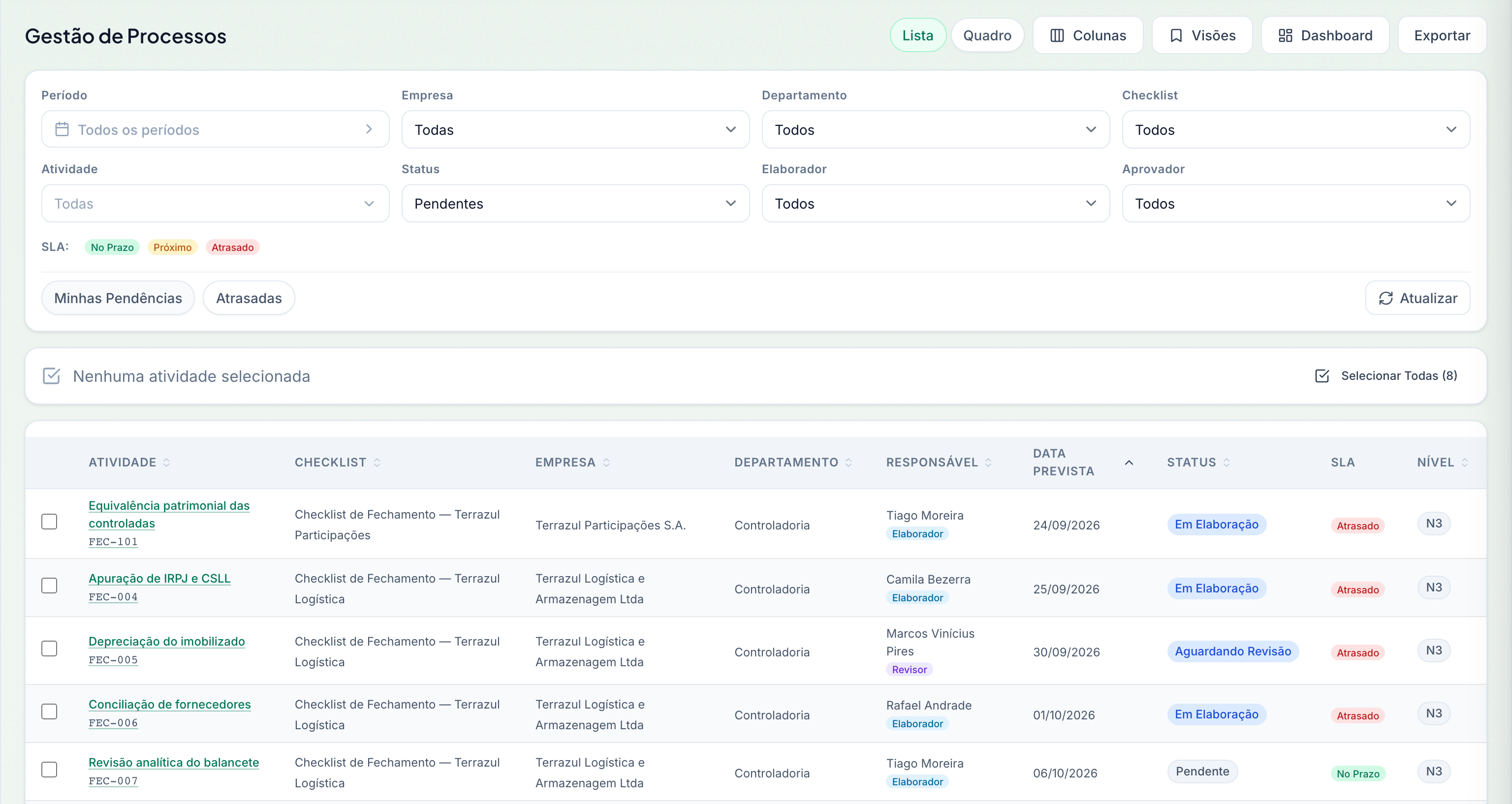Click the Visões bookmark icon
1512x804 pixels.
point(1176,36)
